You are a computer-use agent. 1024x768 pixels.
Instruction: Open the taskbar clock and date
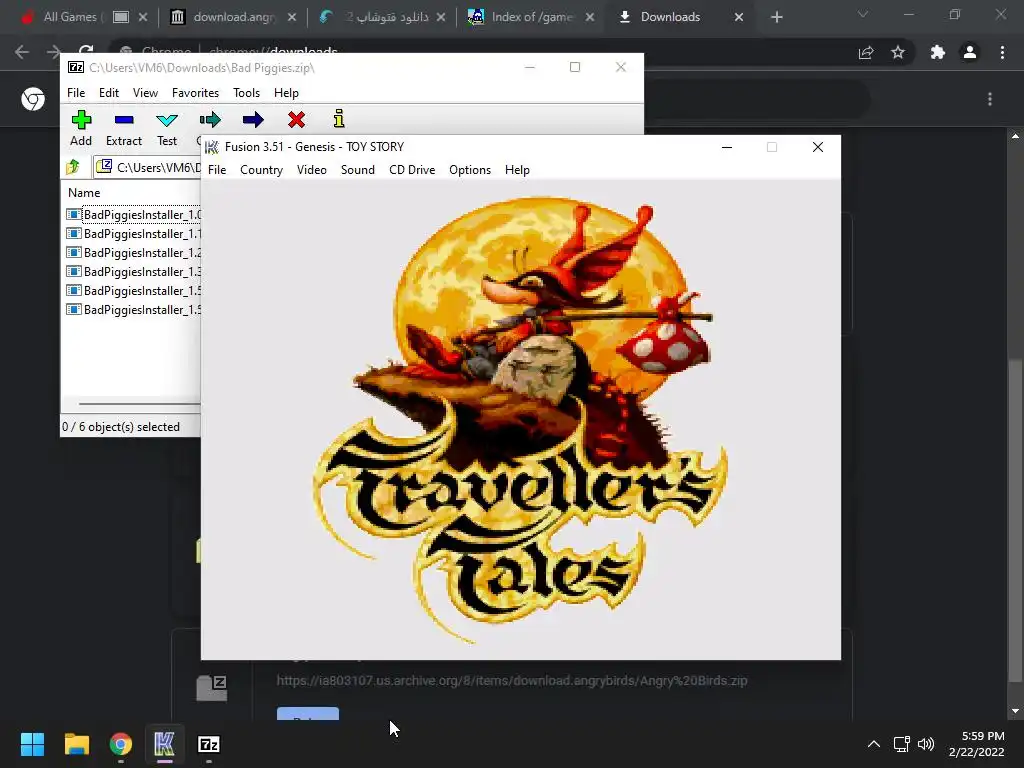(976, 744)
